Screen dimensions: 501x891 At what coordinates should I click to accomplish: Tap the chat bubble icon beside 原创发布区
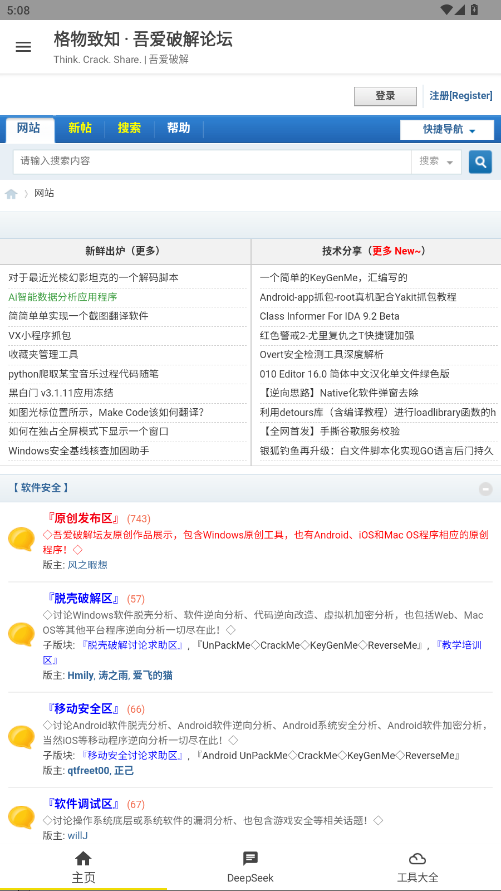click(22, 539)
